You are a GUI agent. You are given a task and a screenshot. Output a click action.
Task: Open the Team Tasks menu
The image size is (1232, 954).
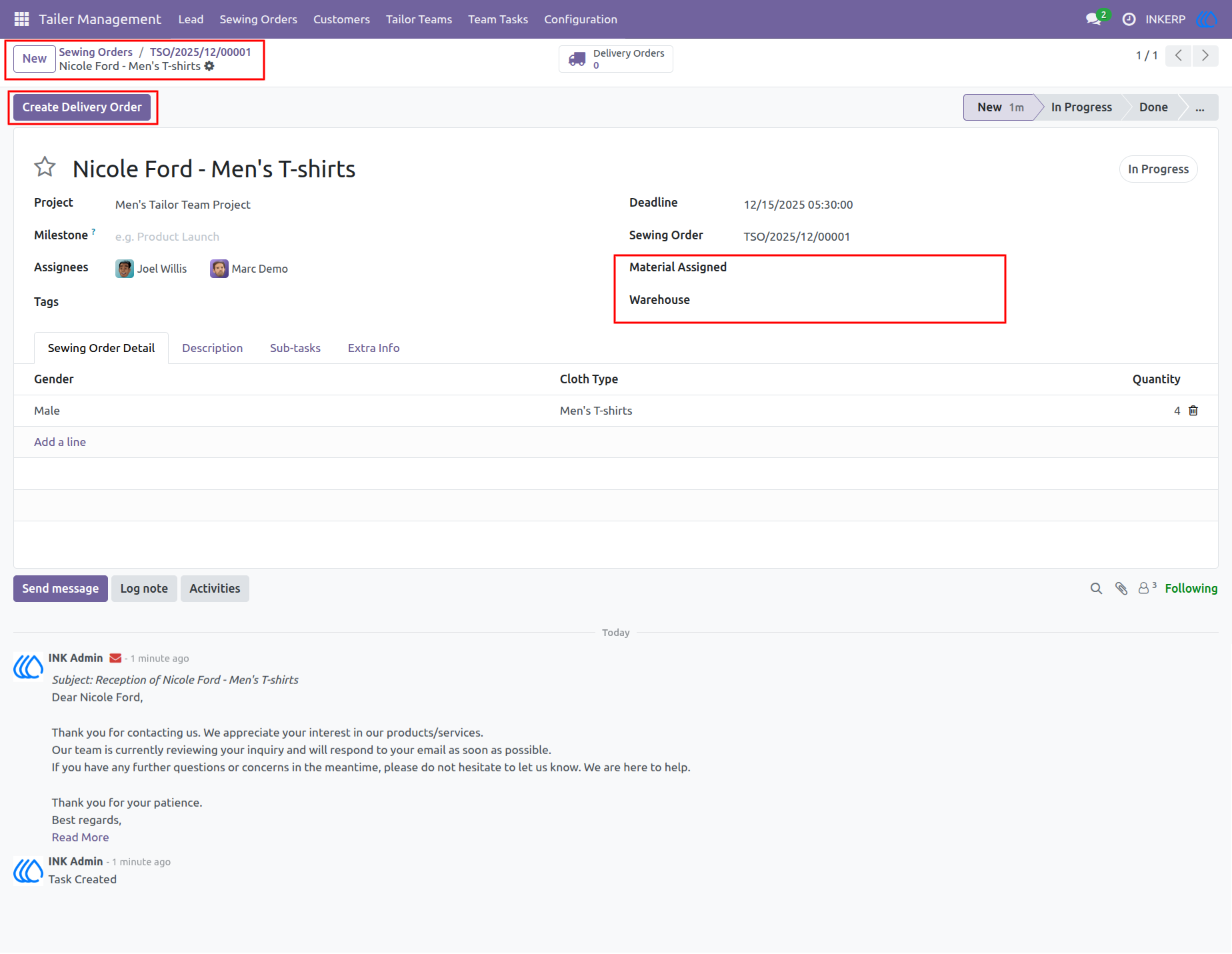[498, 19]
